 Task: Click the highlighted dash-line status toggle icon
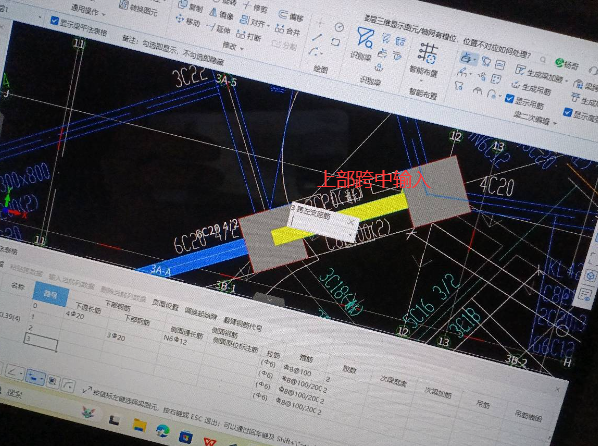35,377
